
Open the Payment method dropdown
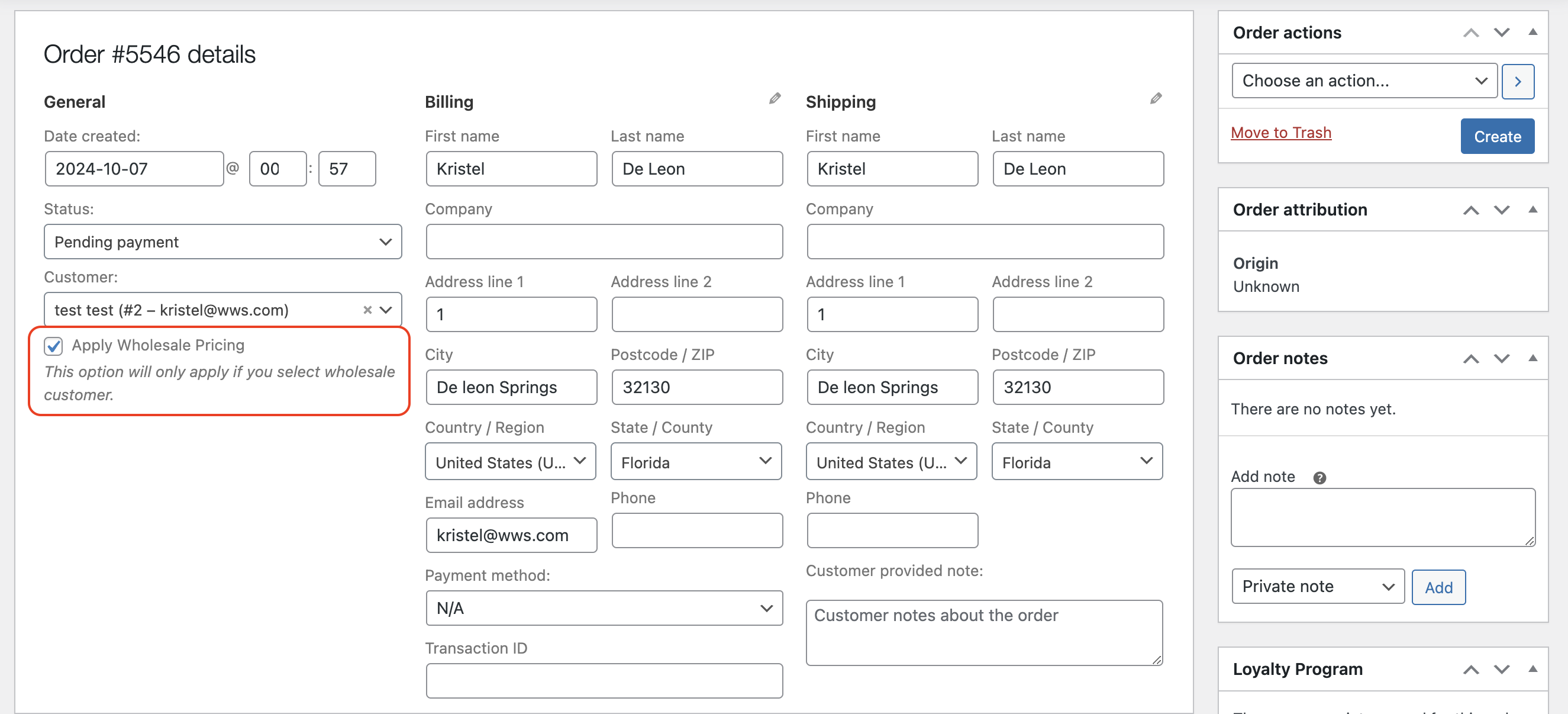604,607
